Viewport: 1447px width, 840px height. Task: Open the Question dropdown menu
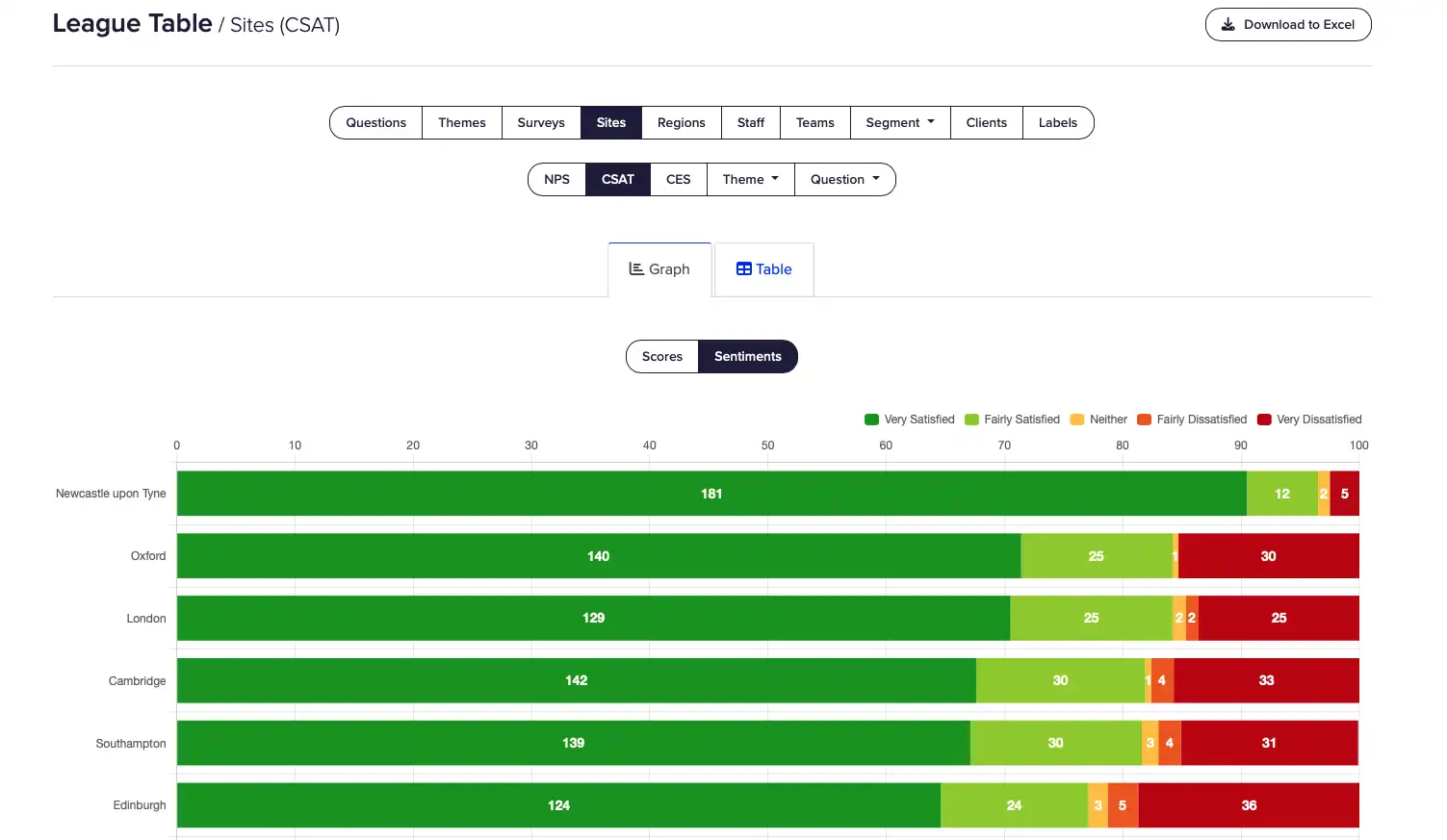(x=844, y=180)
